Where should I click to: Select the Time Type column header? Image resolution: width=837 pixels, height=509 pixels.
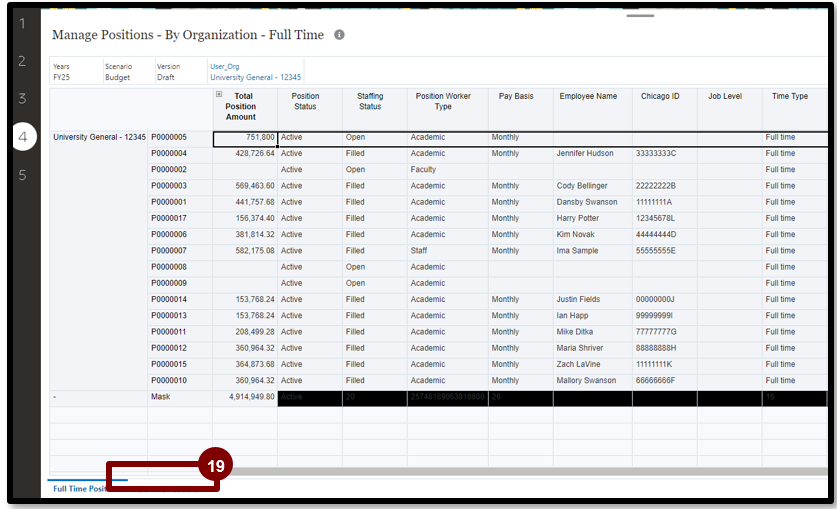(x=794, y=109)
